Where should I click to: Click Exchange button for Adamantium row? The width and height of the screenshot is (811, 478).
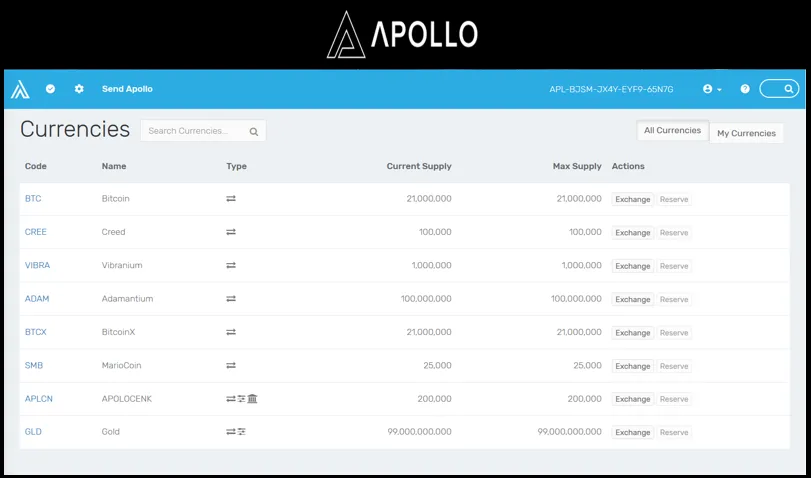coord(633,300)
